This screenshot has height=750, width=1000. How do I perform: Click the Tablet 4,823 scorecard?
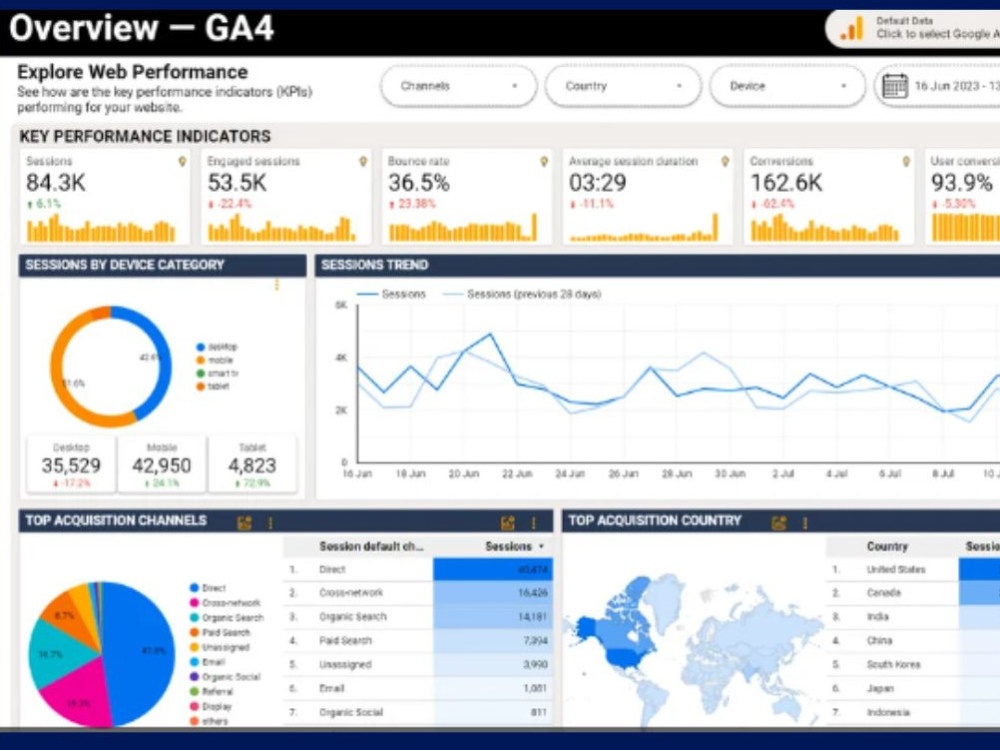coord(253,464)
